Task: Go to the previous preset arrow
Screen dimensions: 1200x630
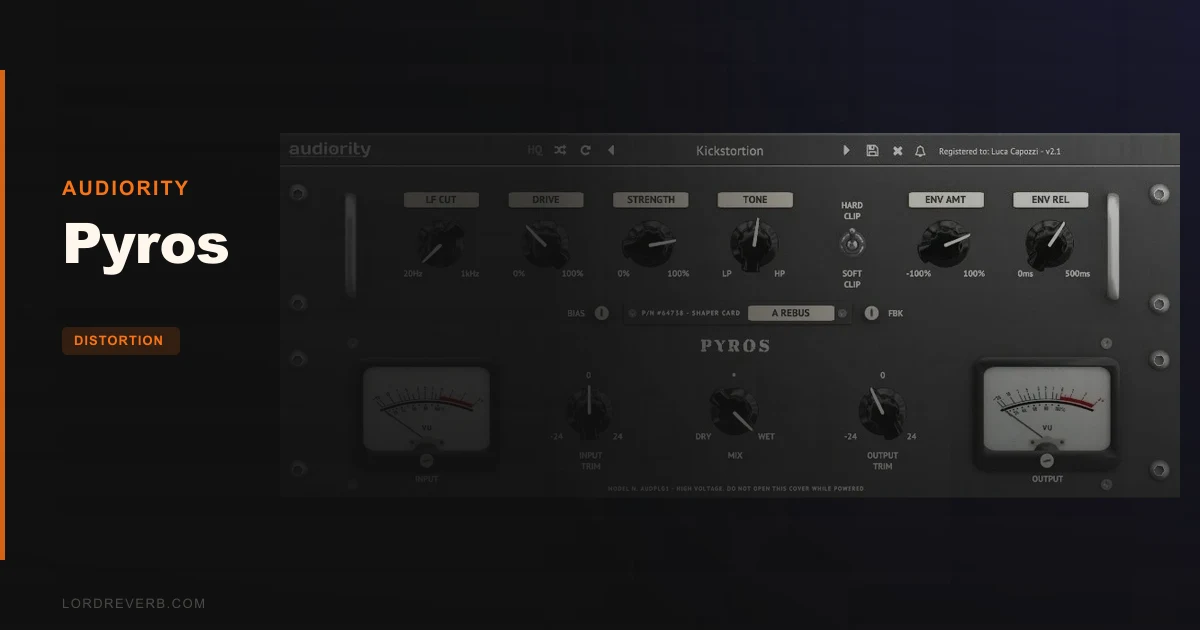Action: point(611,151)
